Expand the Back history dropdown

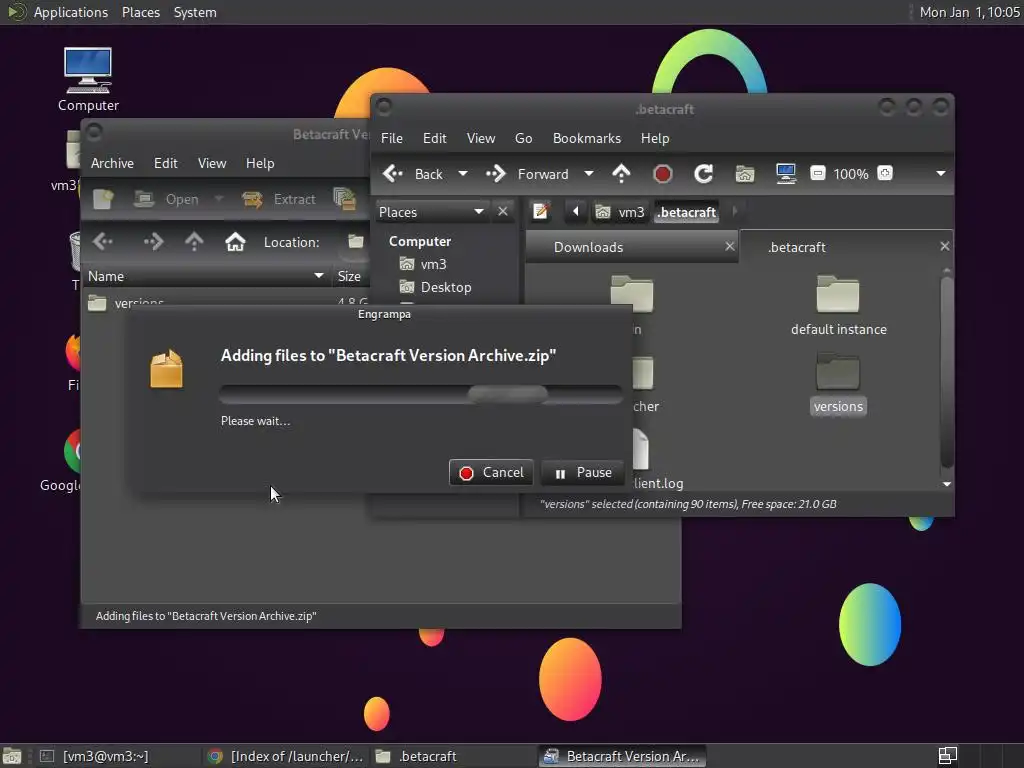click(x=463, y=174)
